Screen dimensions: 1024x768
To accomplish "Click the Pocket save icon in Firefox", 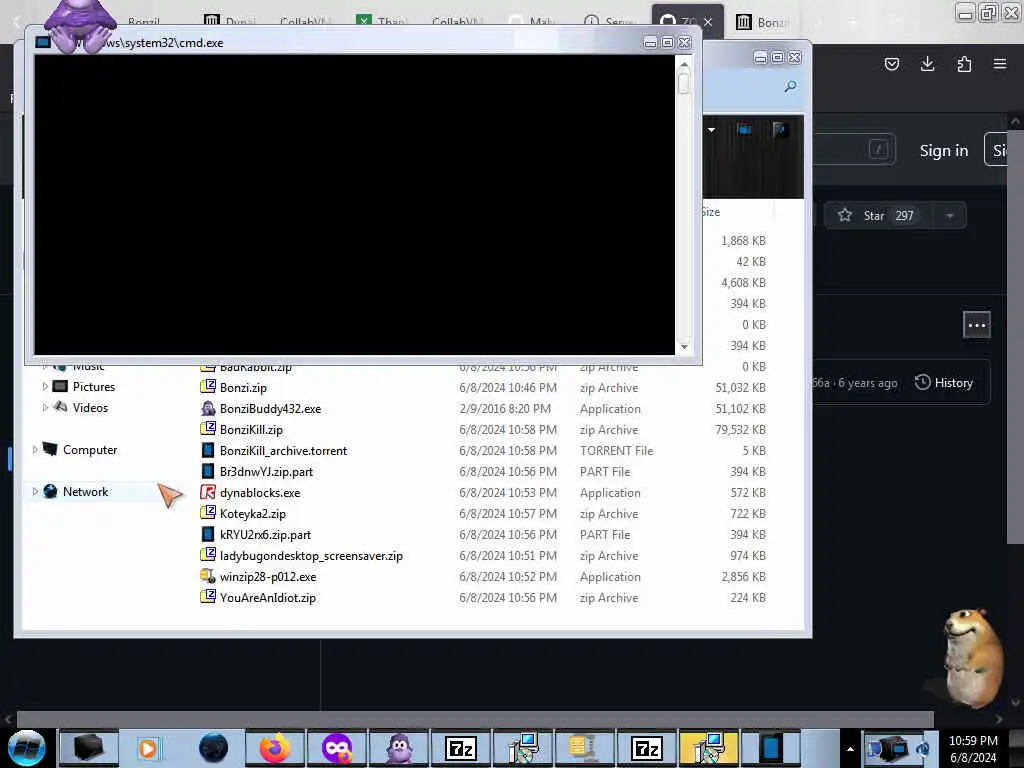I will tap(891, 64).
